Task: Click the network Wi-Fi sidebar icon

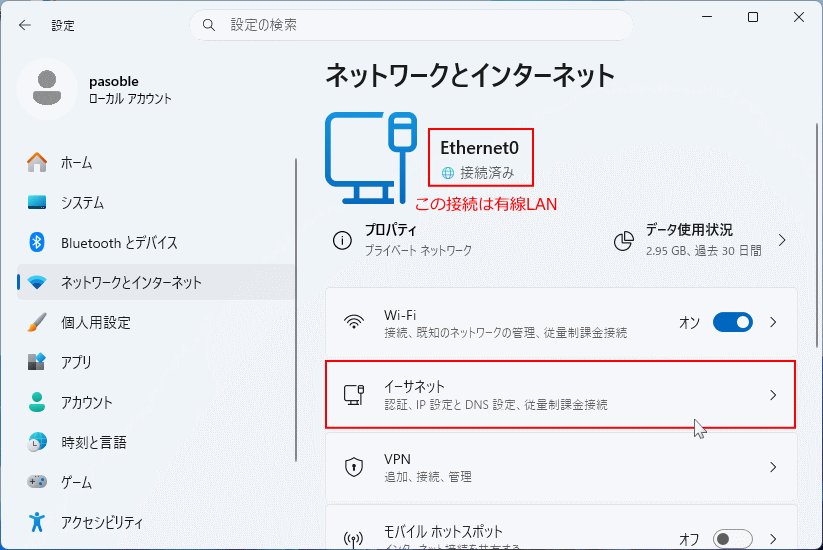Action: (37, 282)
